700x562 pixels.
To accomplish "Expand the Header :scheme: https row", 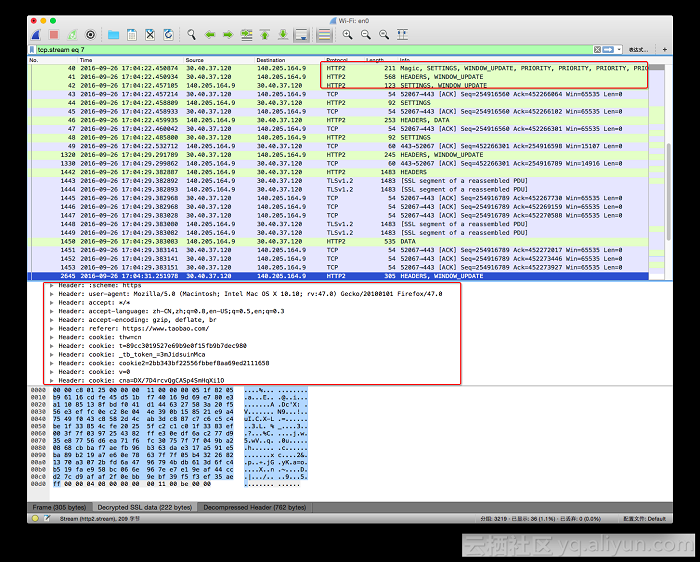I will pyautogui.click(x=52, y=285).
